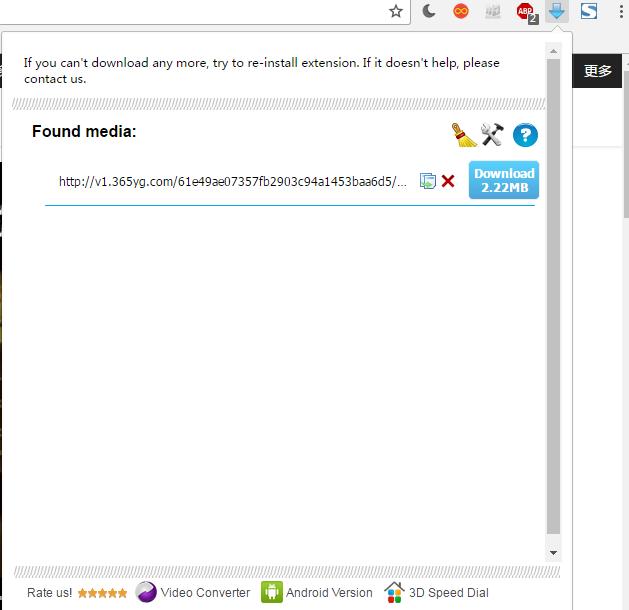
Task: Open the 更多 menu on page
Action: pos(597,71)
